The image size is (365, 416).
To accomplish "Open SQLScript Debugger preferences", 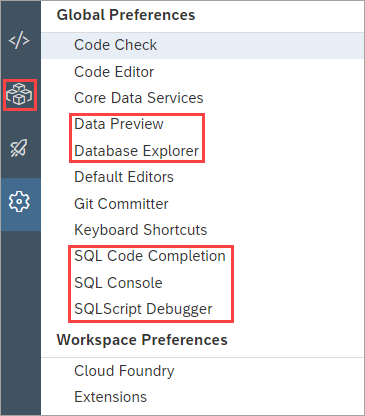I will point(143,309).
